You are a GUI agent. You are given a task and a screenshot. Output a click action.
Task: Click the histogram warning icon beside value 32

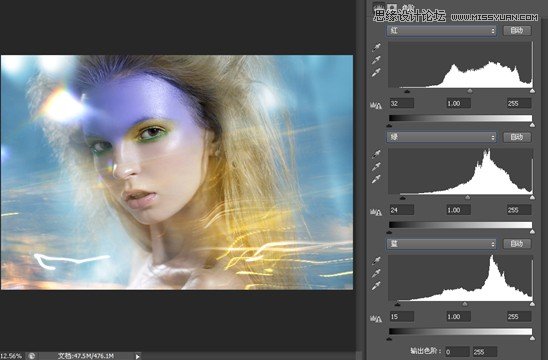[376, 105]
